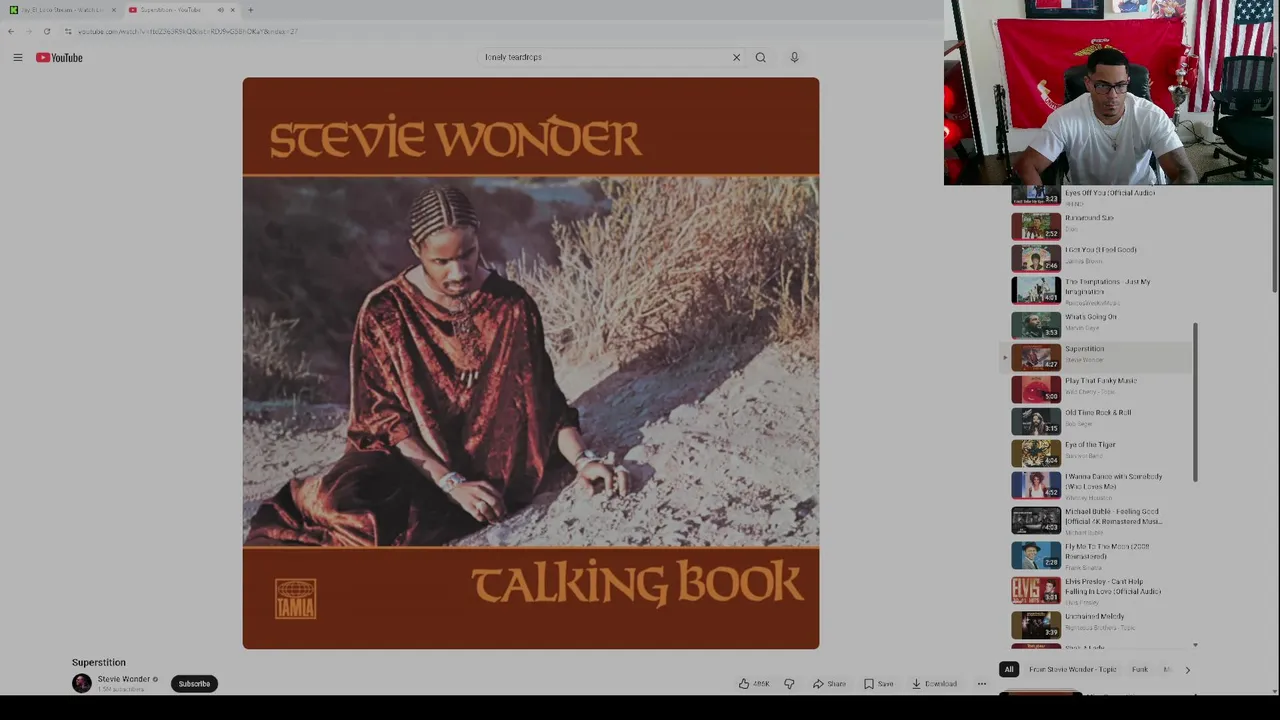This screenshot has height=720, width=1280.
Task: Play Old Time Rock & Roll
Action: click(x=1098, y=420)
